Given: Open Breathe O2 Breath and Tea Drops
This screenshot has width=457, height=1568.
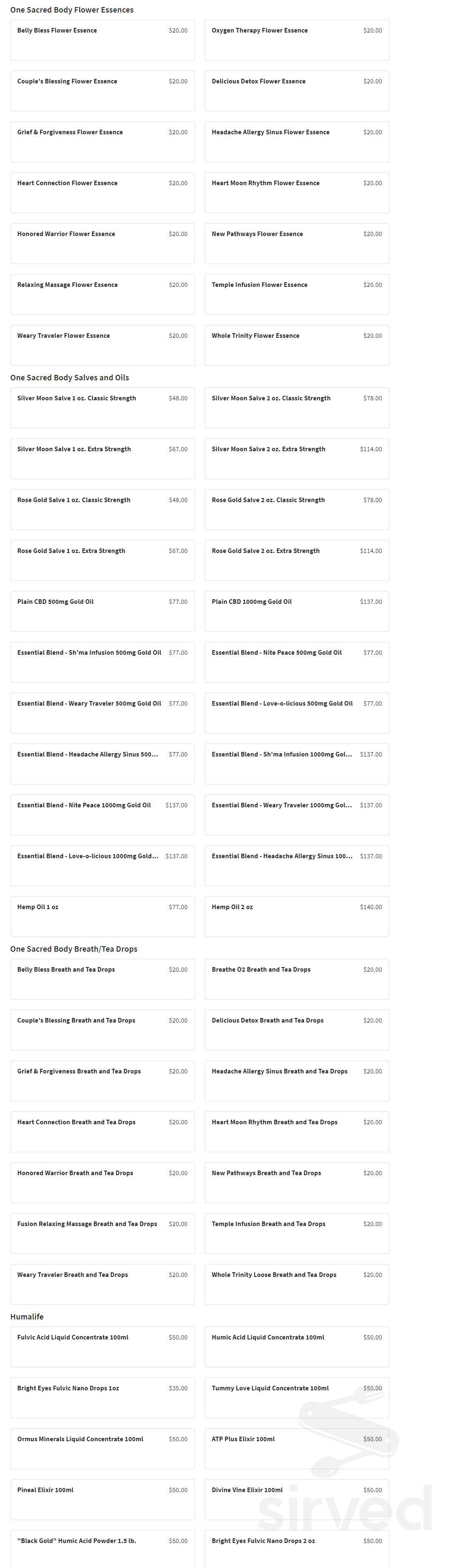Looking at the screenshot, I should click(x=297, y=980).
